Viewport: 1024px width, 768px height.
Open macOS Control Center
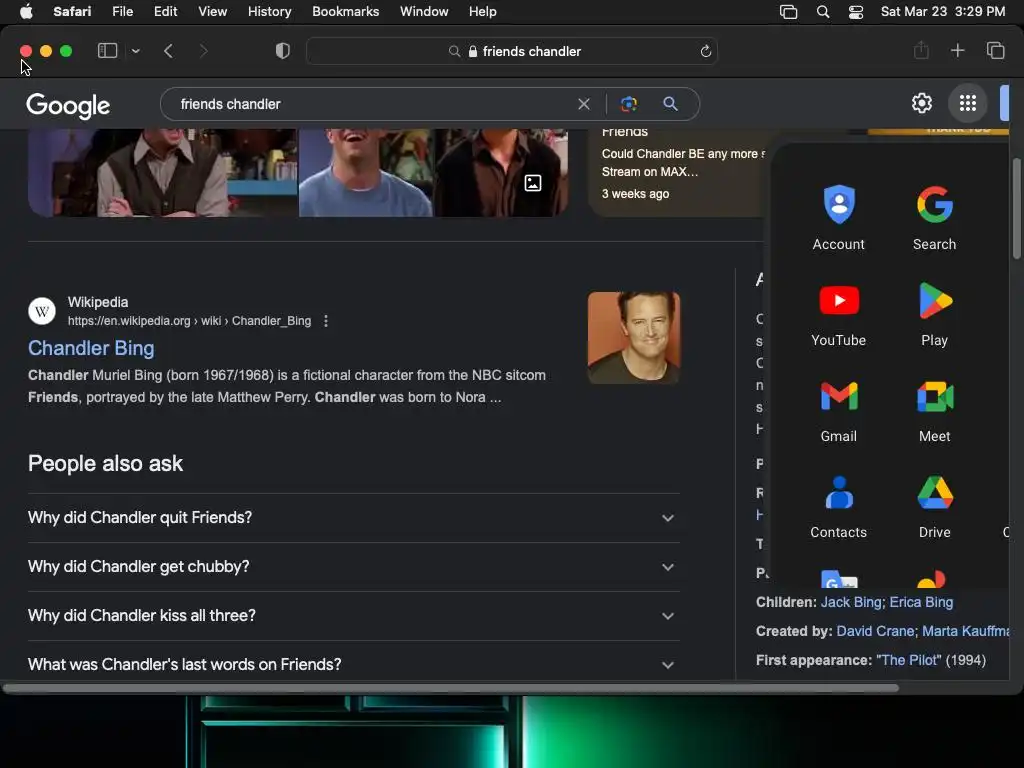856,12
